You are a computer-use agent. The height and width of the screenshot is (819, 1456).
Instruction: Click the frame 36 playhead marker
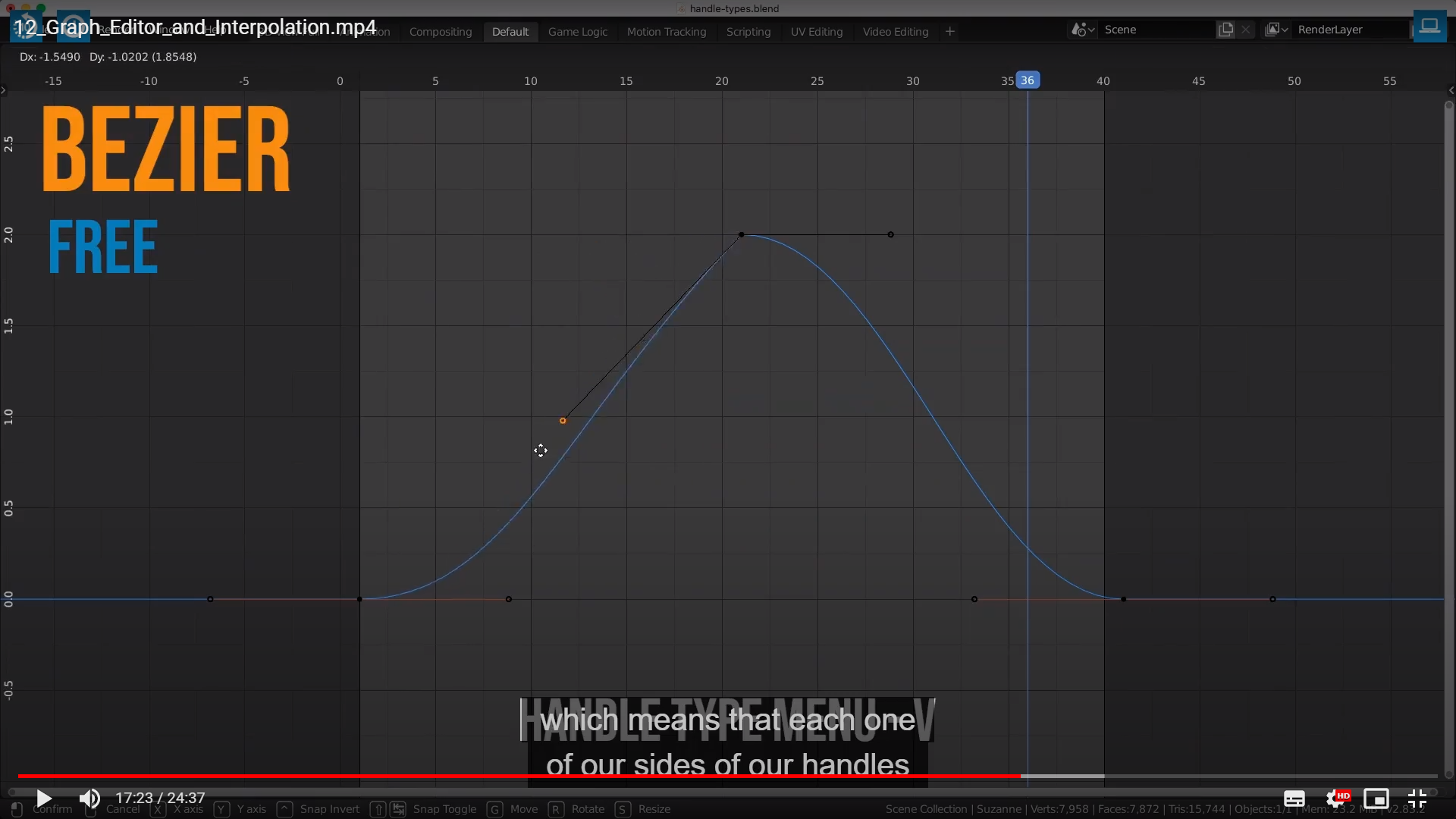coord(1027,80)
